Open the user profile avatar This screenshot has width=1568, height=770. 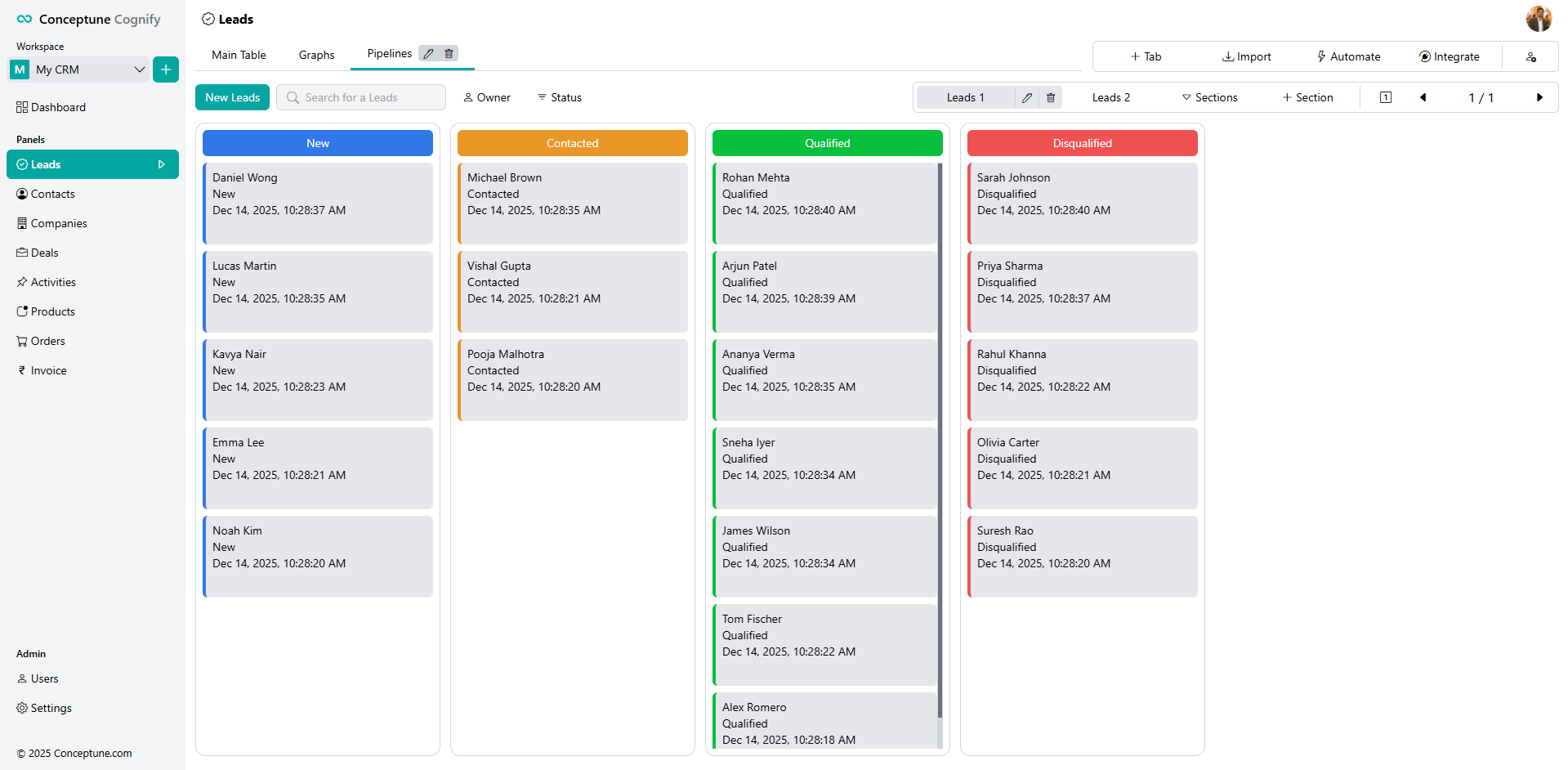1538,19
